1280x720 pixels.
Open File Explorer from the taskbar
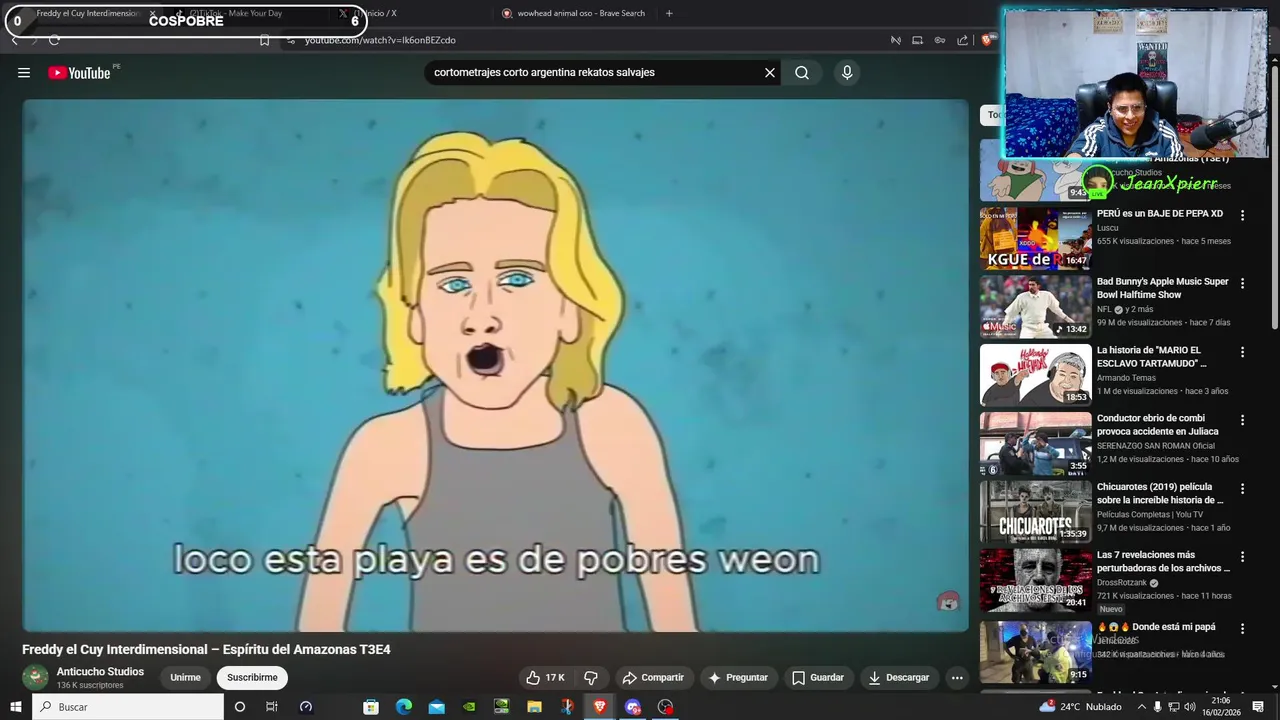534,707
